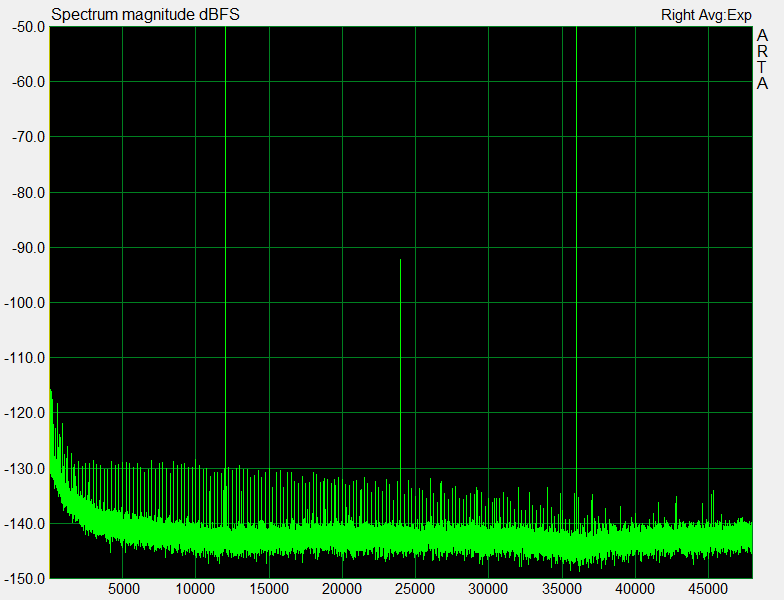Click the -50.0 y-axis label
Viewport: 784px width, 600px height.
click(28, 27)
